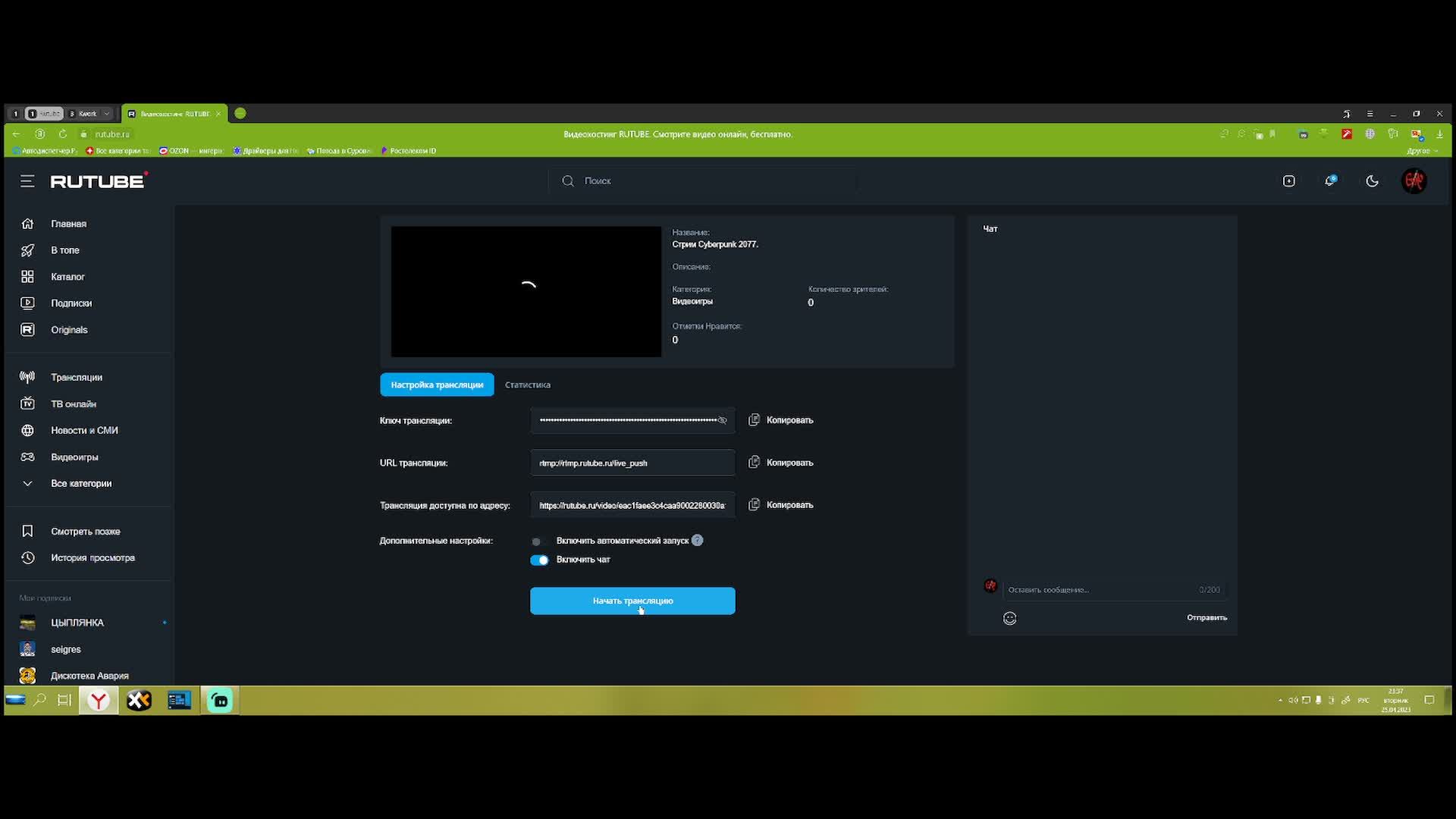The height and width of the screenshot is (819, 1456).
Task: Copy the Ключ трансляции value
Action: [781, 420]
